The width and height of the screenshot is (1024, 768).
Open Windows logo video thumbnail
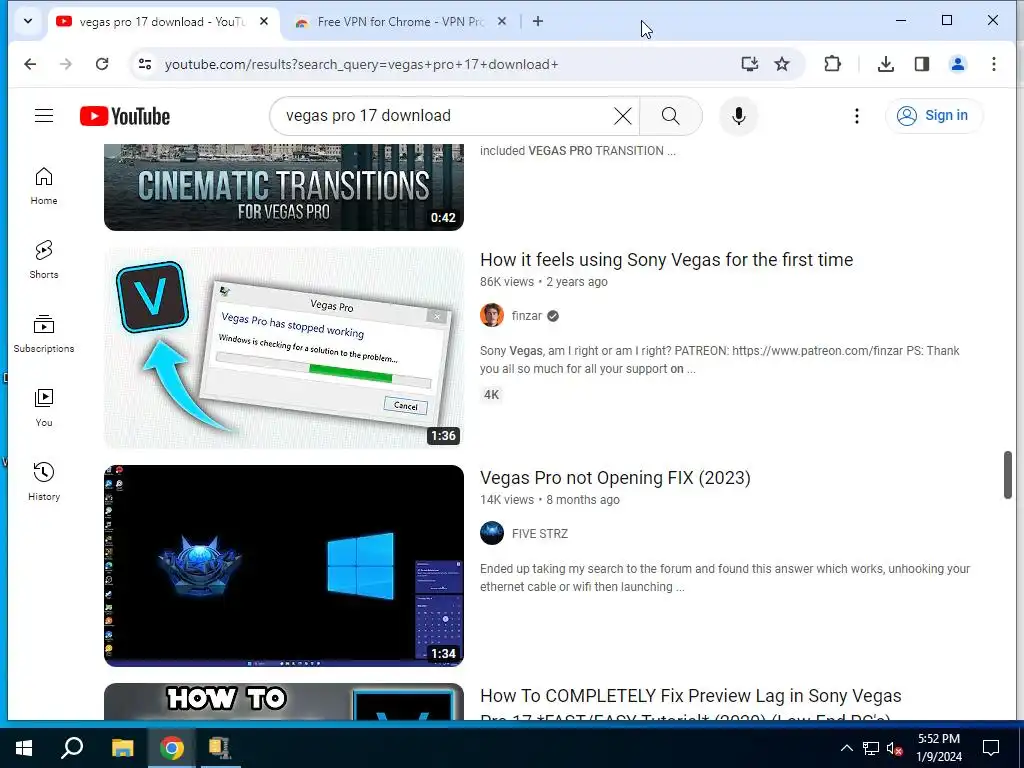283,566
